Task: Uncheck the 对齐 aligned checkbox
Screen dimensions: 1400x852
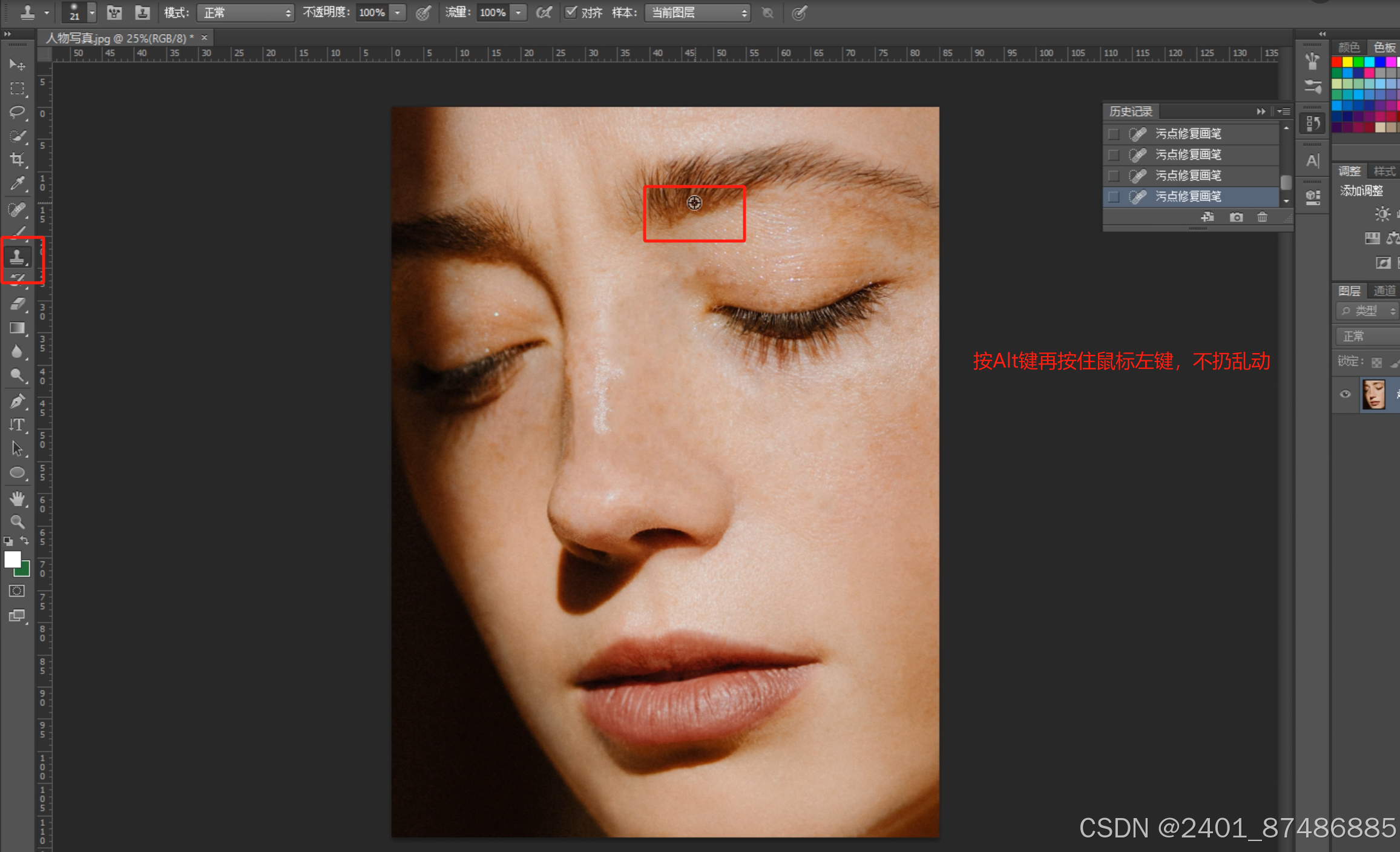Action: [x=571, y=12]
